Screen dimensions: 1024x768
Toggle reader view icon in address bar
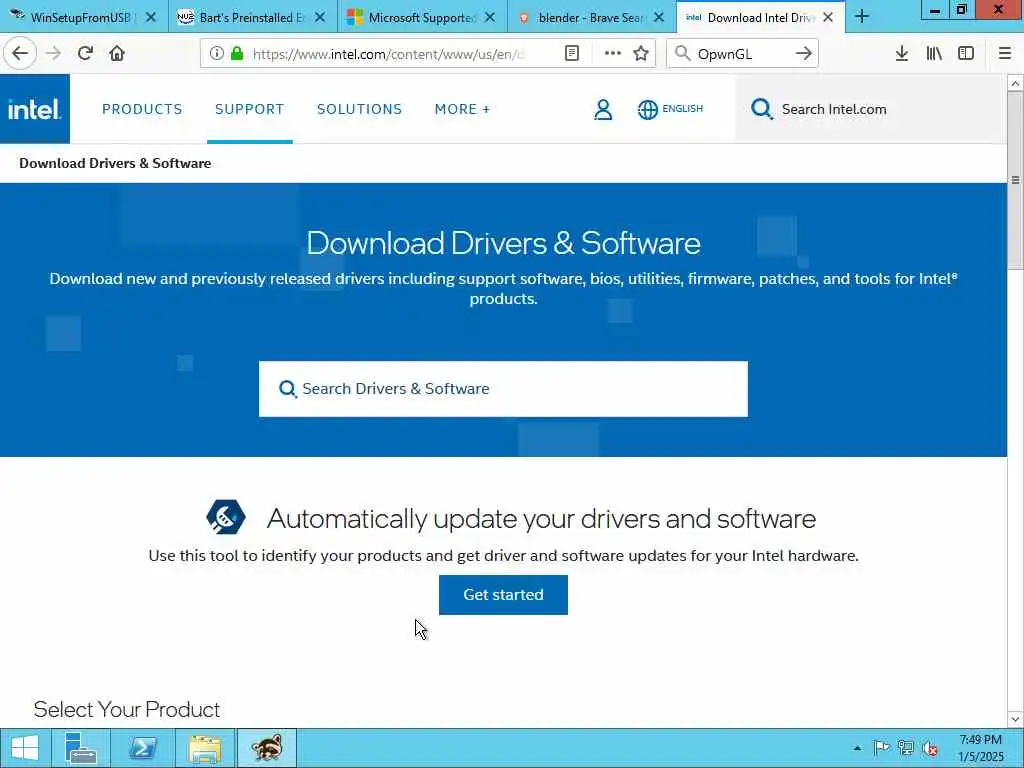tap(571, 53)
